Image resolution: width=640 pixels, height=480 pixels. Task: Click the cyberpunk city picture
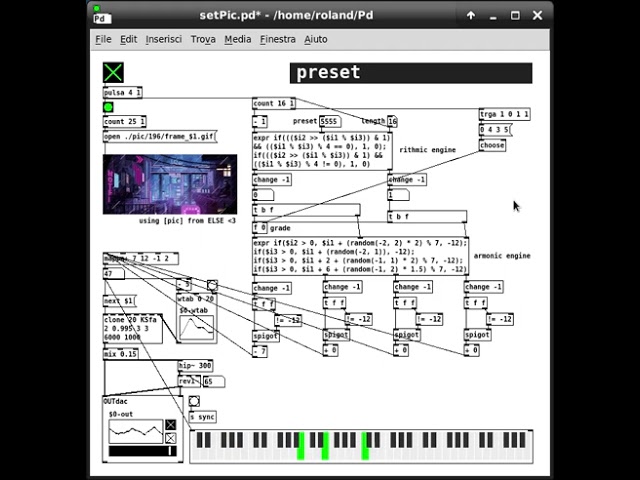pos(170,184)
